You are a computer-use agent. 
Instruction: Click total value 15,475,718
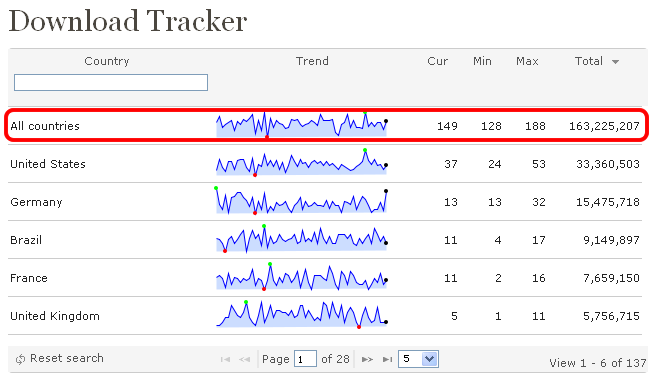608,202
